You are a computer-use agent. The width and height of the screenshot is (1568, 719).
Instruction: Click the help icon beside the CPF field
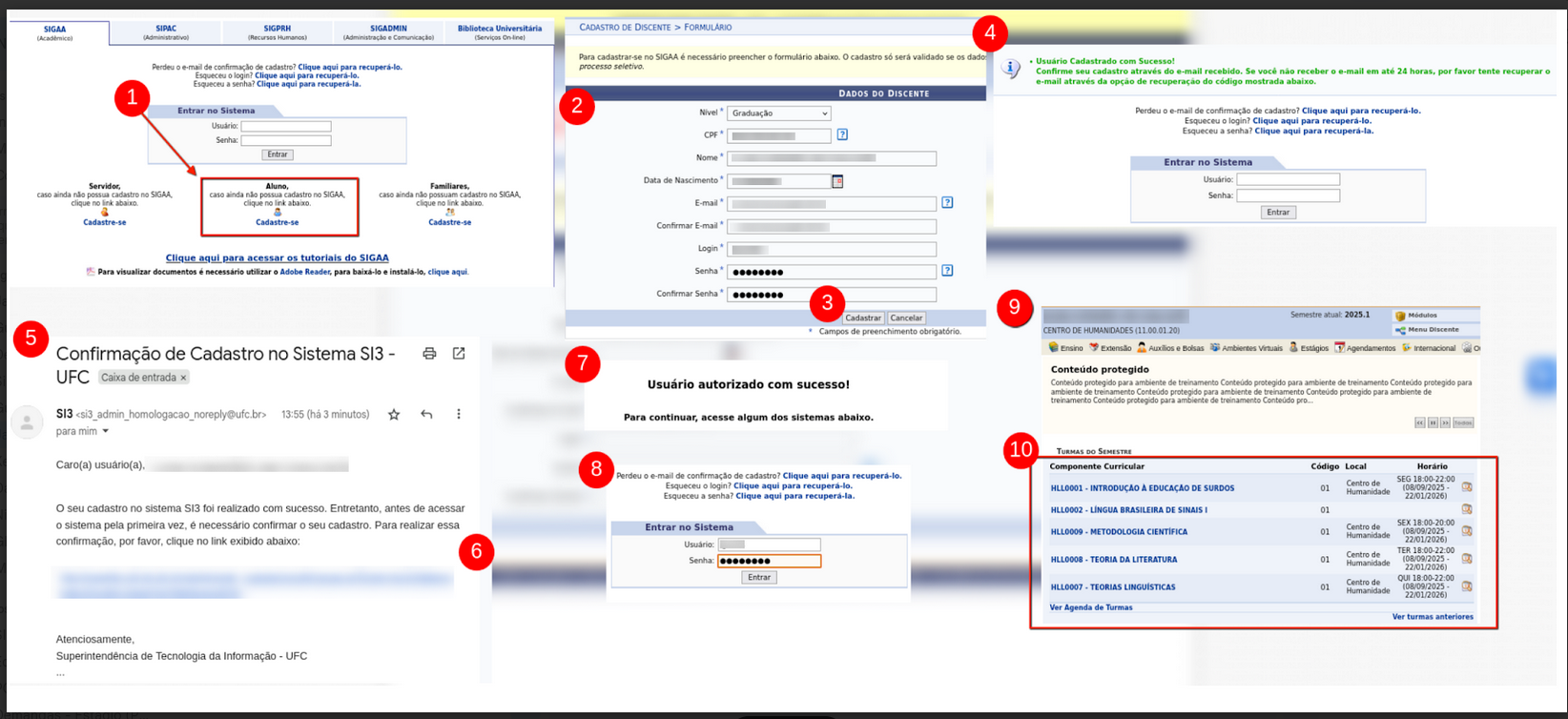pyautogui.click(x=842, y=135)
